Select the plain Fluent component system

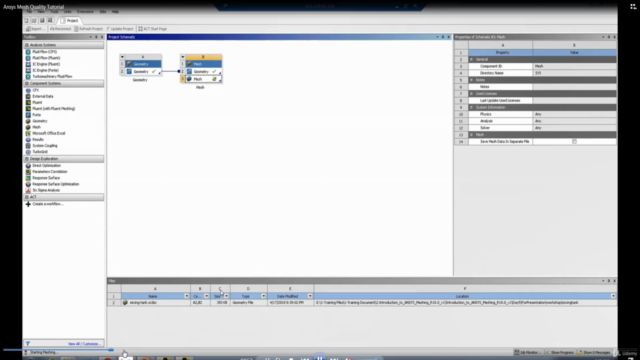click(37, 102)
